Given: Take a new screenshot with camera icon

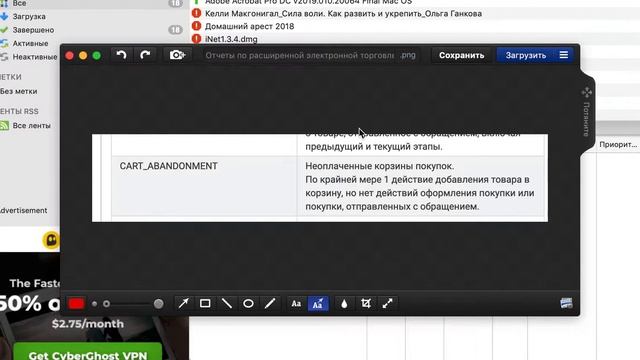Looking at the screenshot, I should point(177,55).
